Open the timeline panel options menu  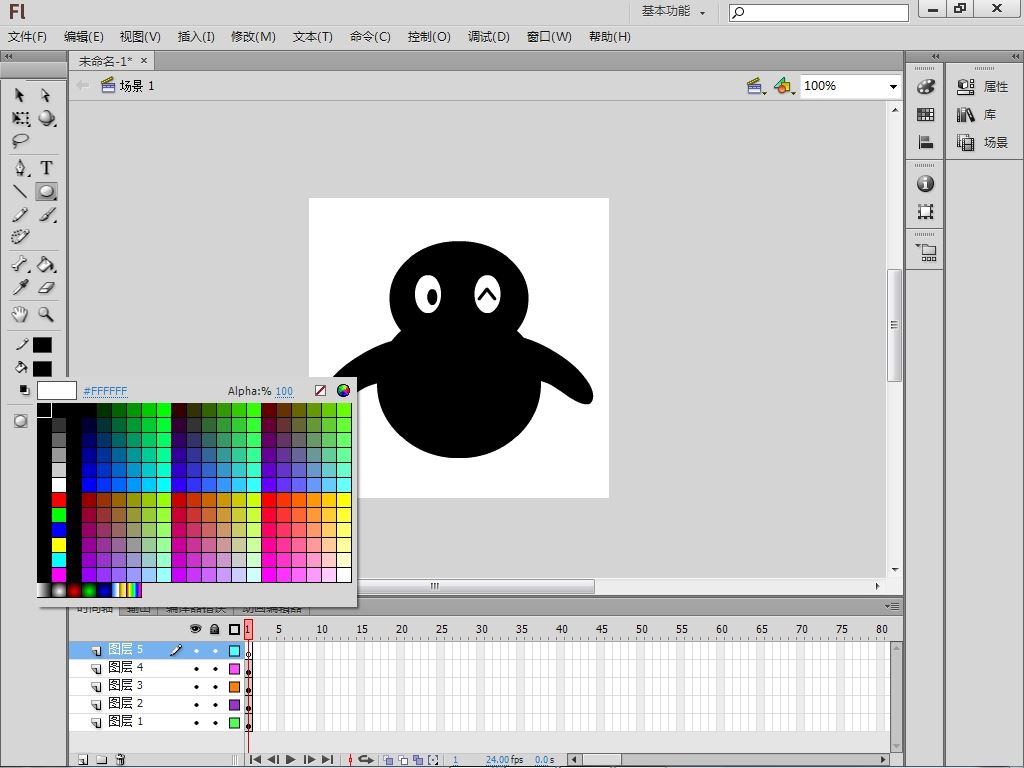[x=892, y=606]
